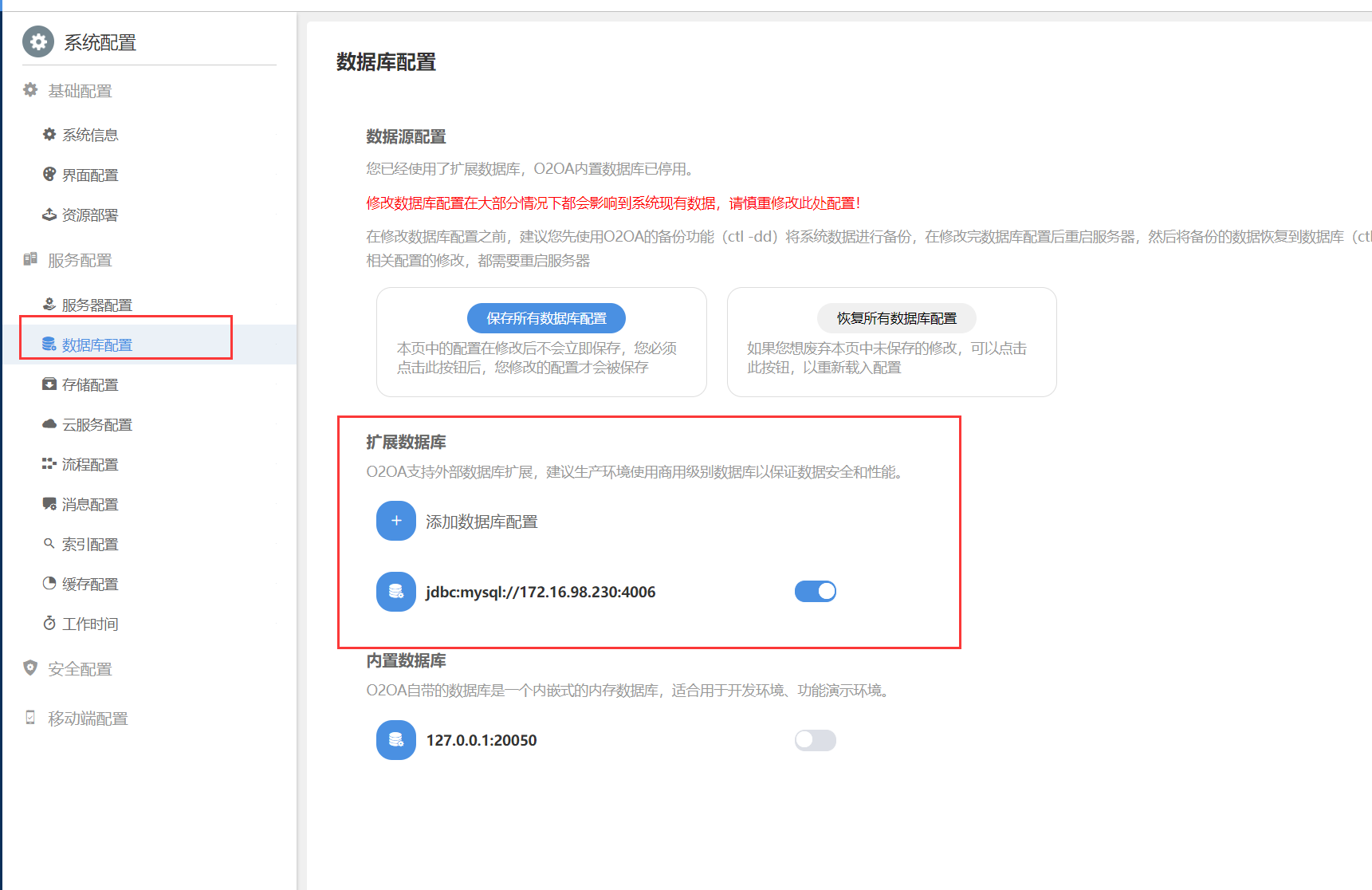Click the 数据库配置 page heading

pos(386,62)
